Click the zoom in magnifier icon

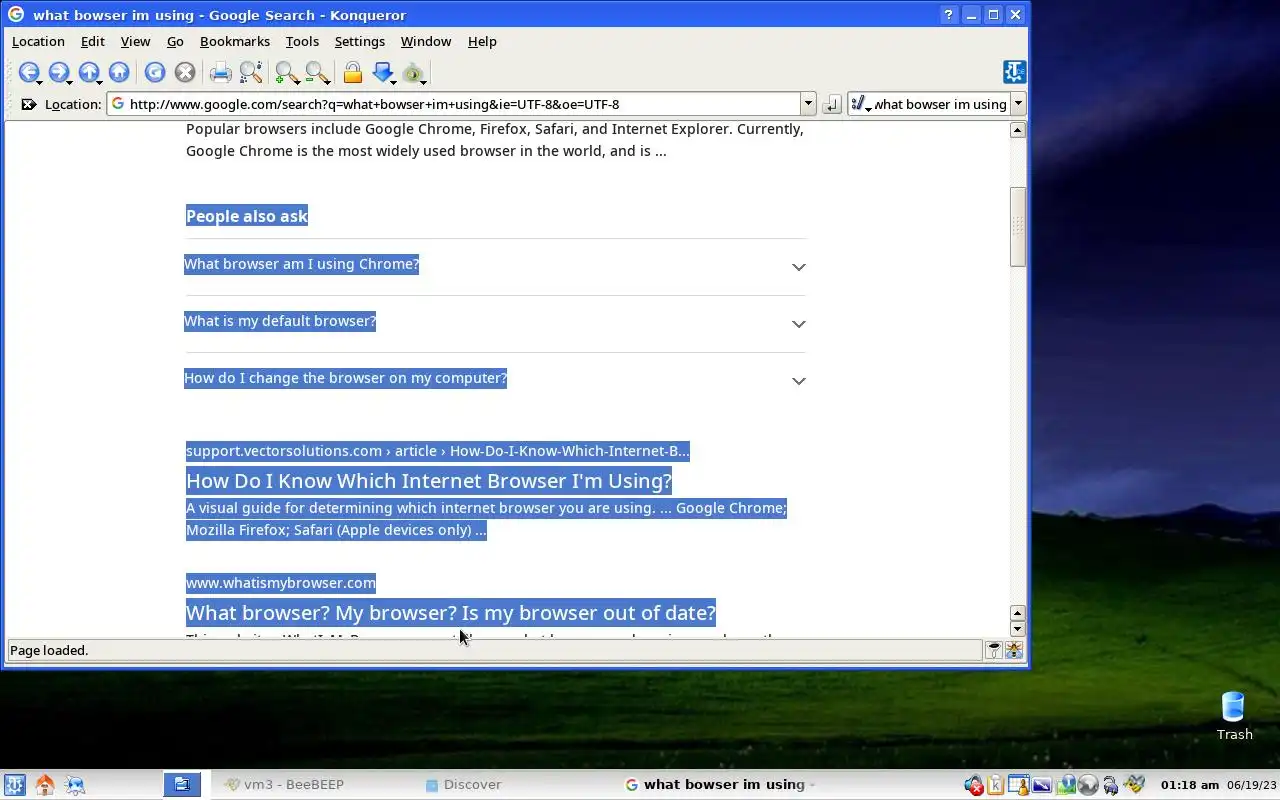[286, 72]
